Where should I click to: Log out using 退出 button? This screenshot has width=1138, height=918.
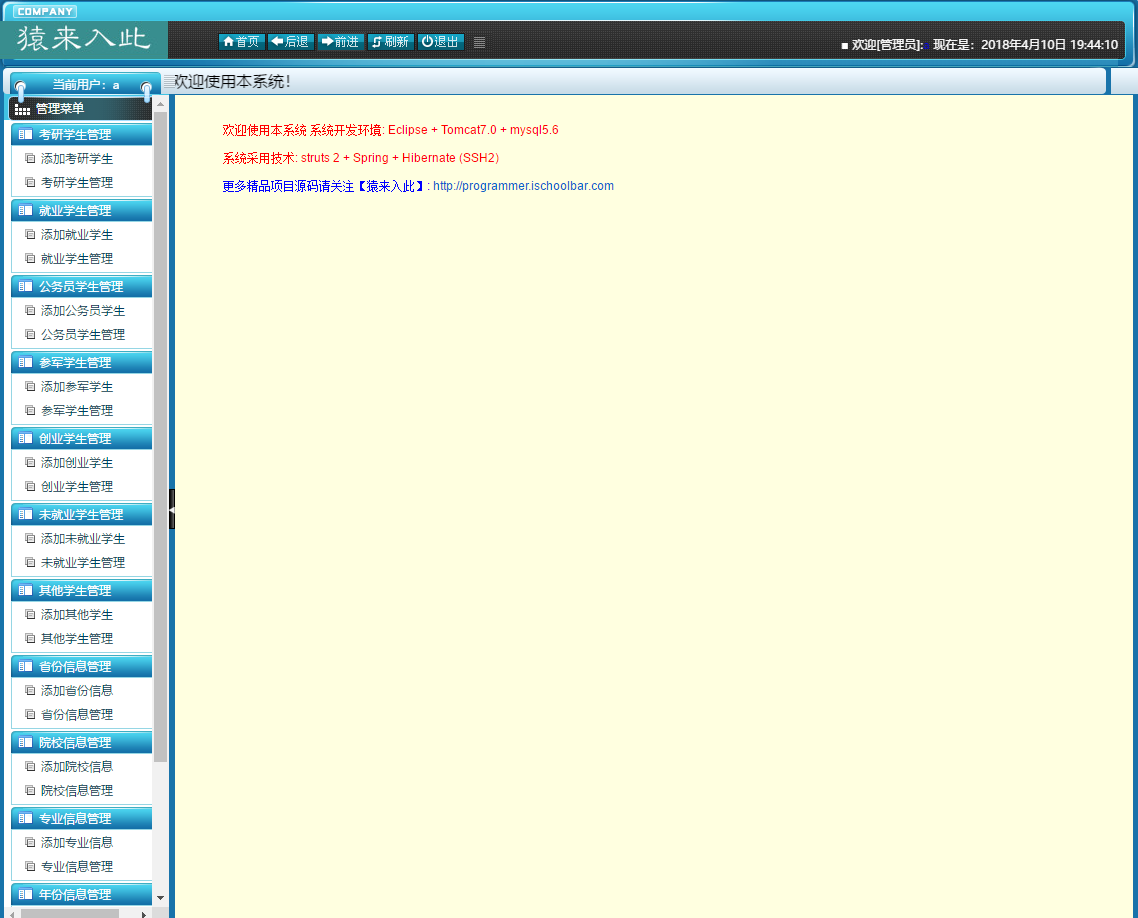441,41
